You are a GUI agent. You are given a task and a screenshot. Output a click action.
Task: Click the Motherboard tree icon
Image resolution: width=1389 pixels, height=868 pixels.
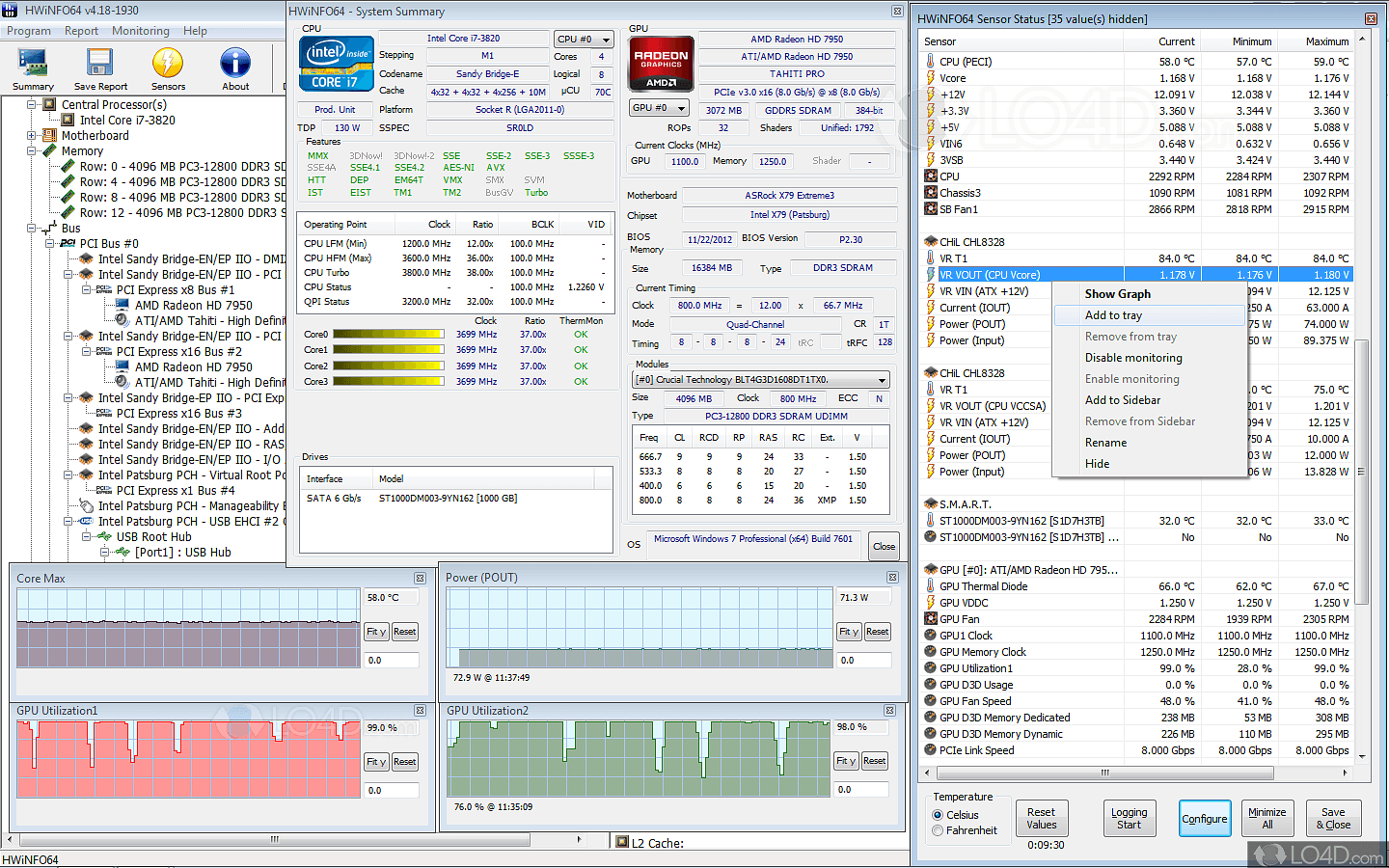(50, 136)
